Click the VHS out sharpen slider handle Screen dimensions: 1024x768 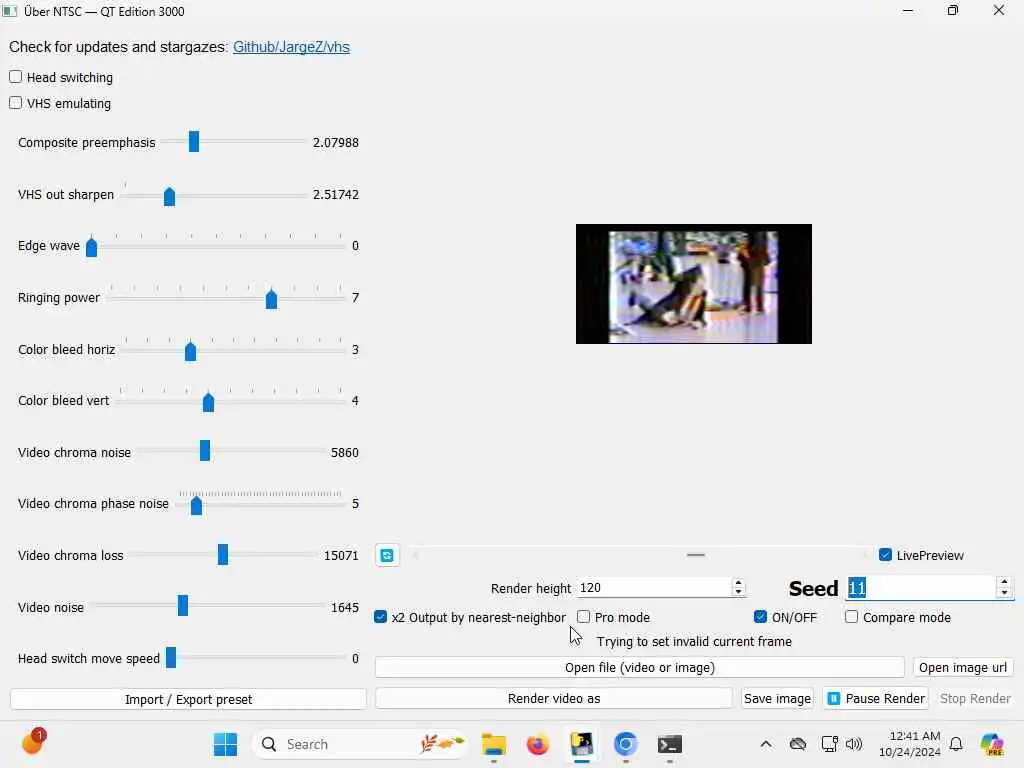(169, 196)
